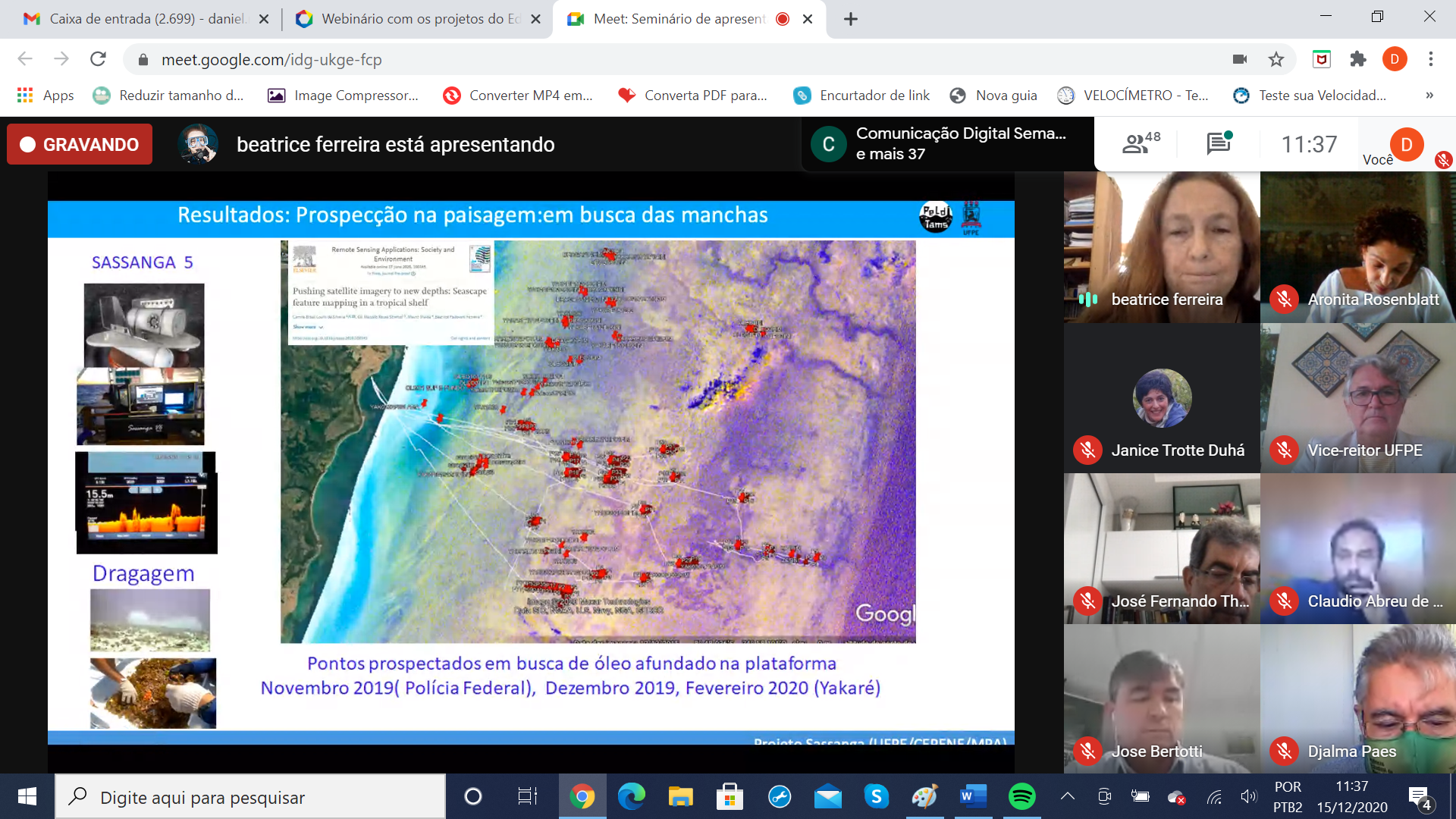1456x819 pixels.
Task: Open Microsoft Edge from taskbar
Action: [x=631, y=796]
